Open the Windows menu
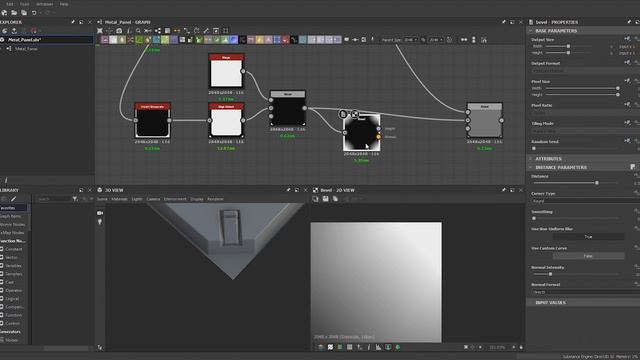 pyautogui.click(x=44, y=4)
